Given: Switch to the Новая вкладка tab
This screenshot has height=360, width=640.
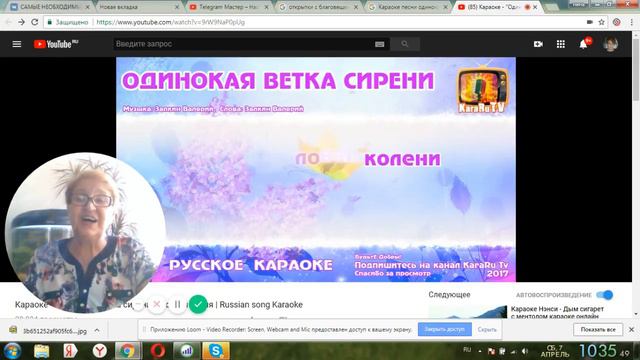Looking at the screenshot, I should click(x=139, y=7).
